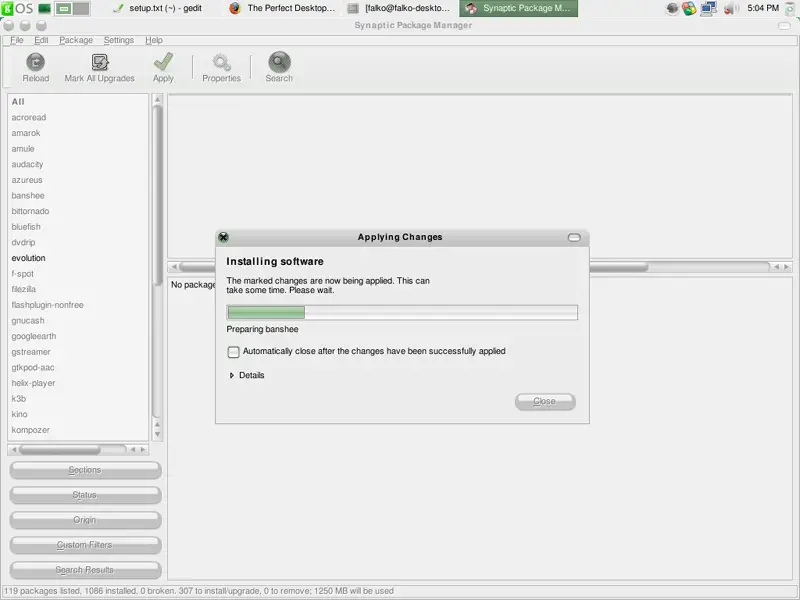Click the up arrow of search list scrollbar
This screenshot has width=800, height=600.
click(x=157, y=99)
